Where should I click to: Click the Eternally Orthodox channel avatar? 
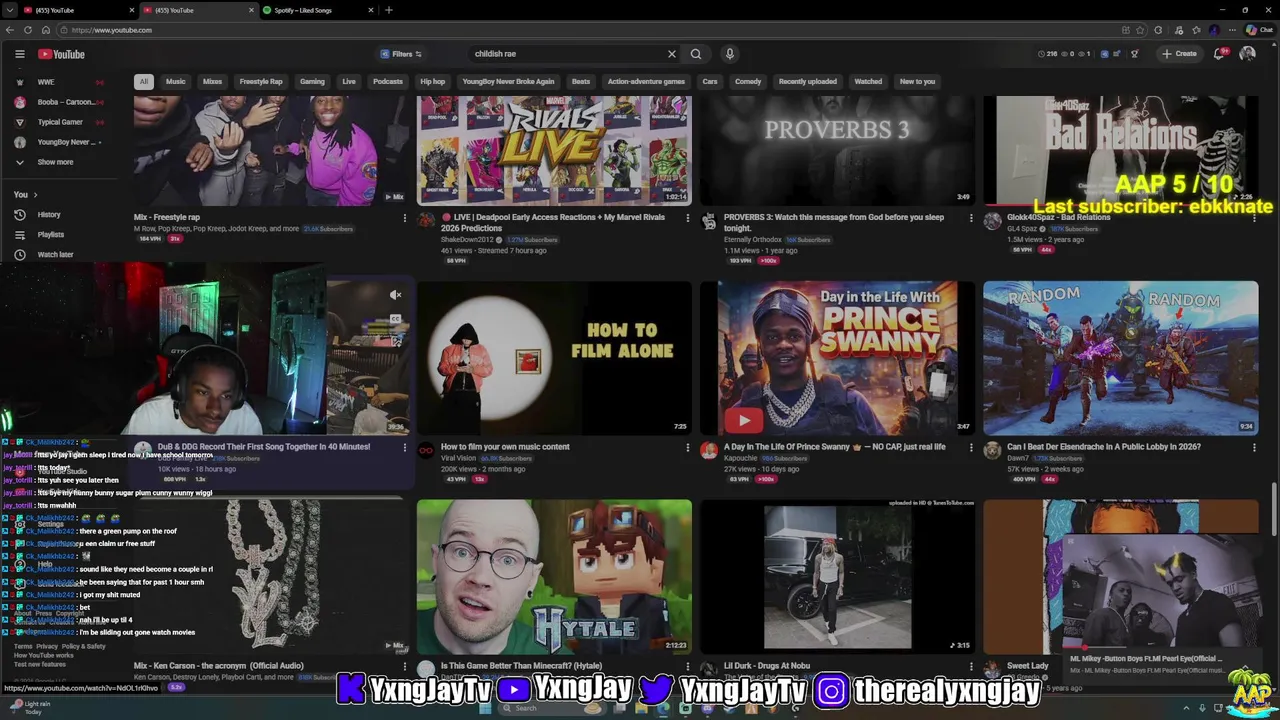[709, 220]
